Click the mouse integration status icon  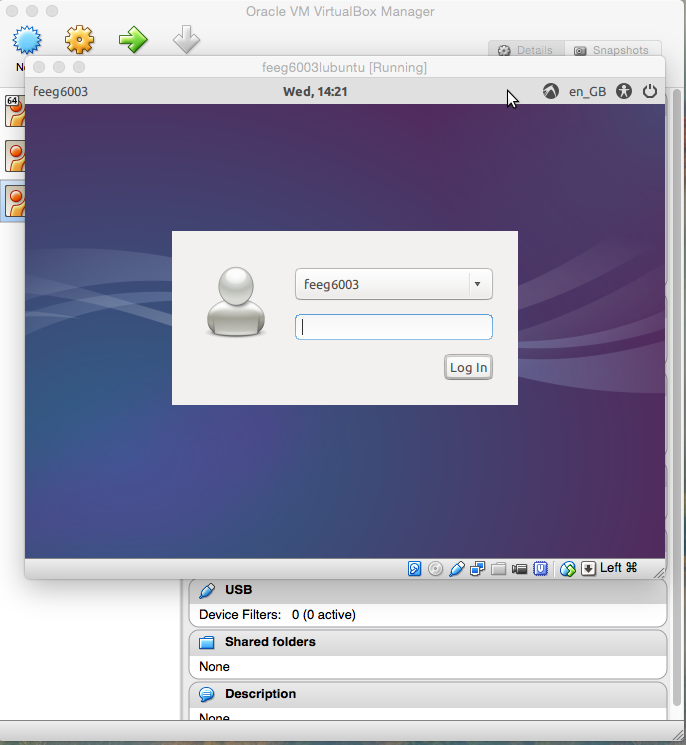(568, 569)
